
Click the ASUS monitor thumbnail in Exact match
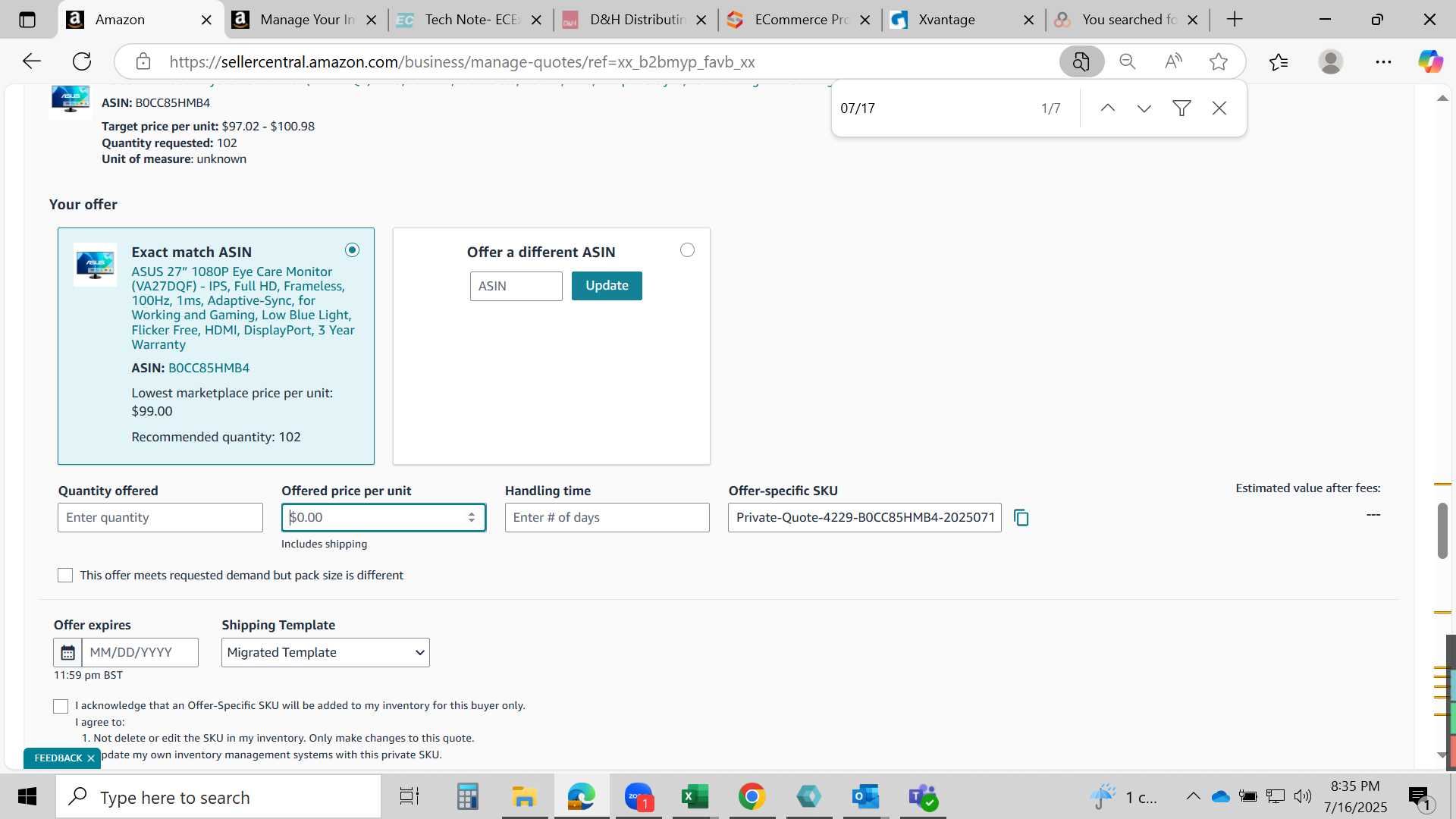click(95, 265)
